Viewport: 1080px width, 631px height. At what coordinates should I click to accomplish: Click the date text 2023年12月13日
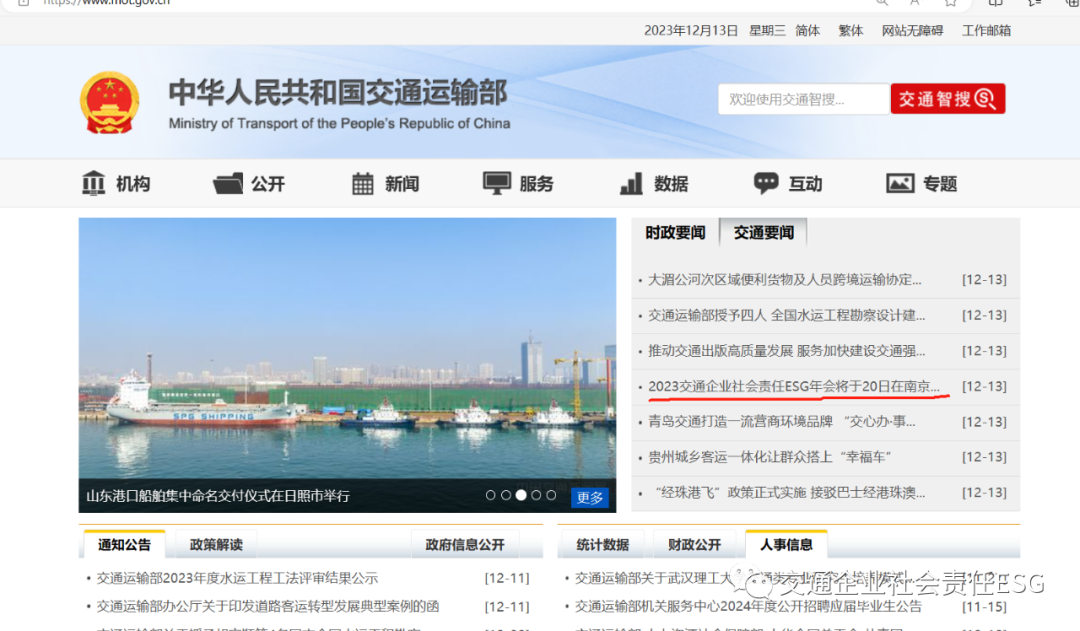pos(691,30)
